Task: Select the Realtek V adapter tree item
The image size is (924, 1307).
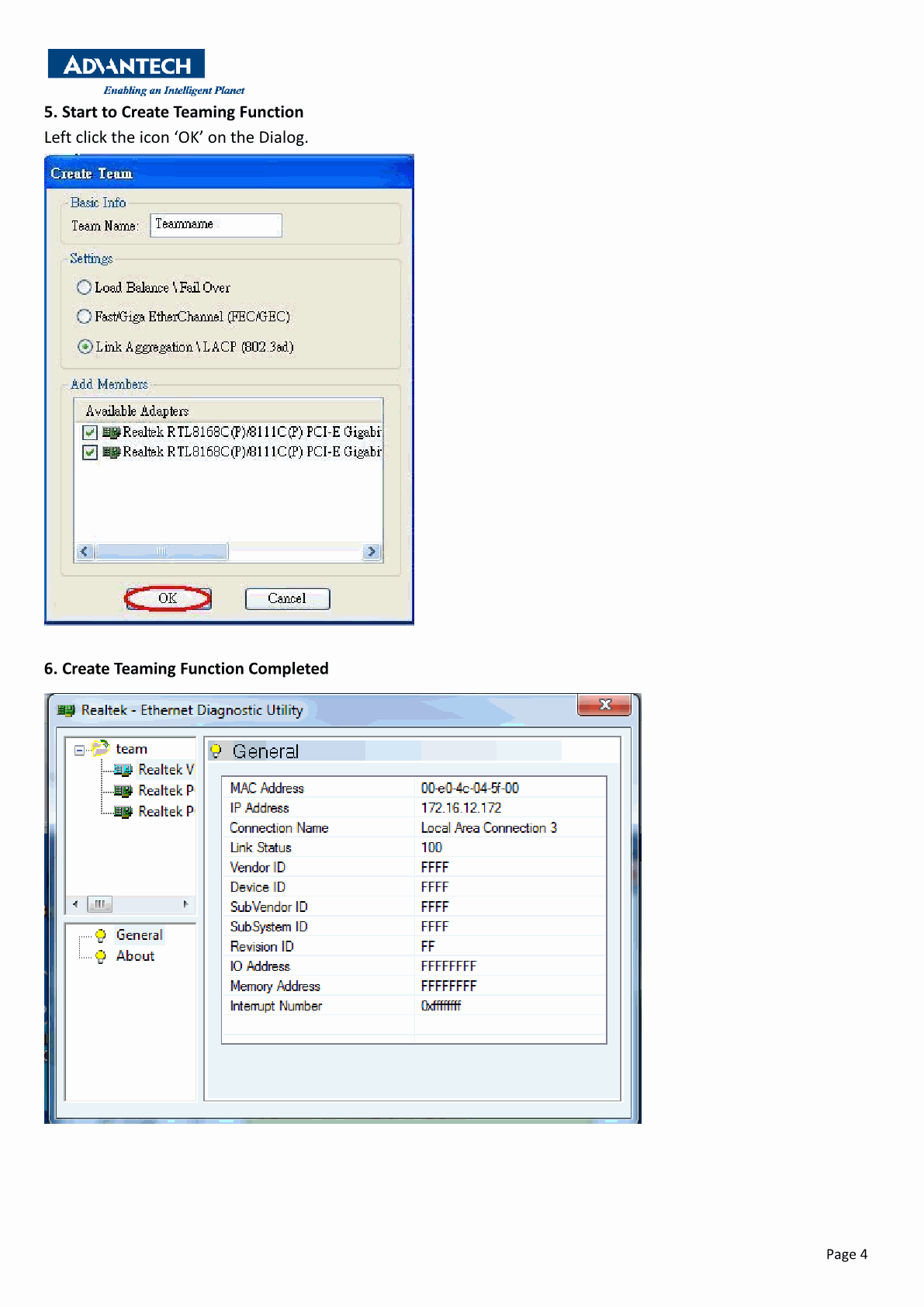Action: (x=166, y=769)
